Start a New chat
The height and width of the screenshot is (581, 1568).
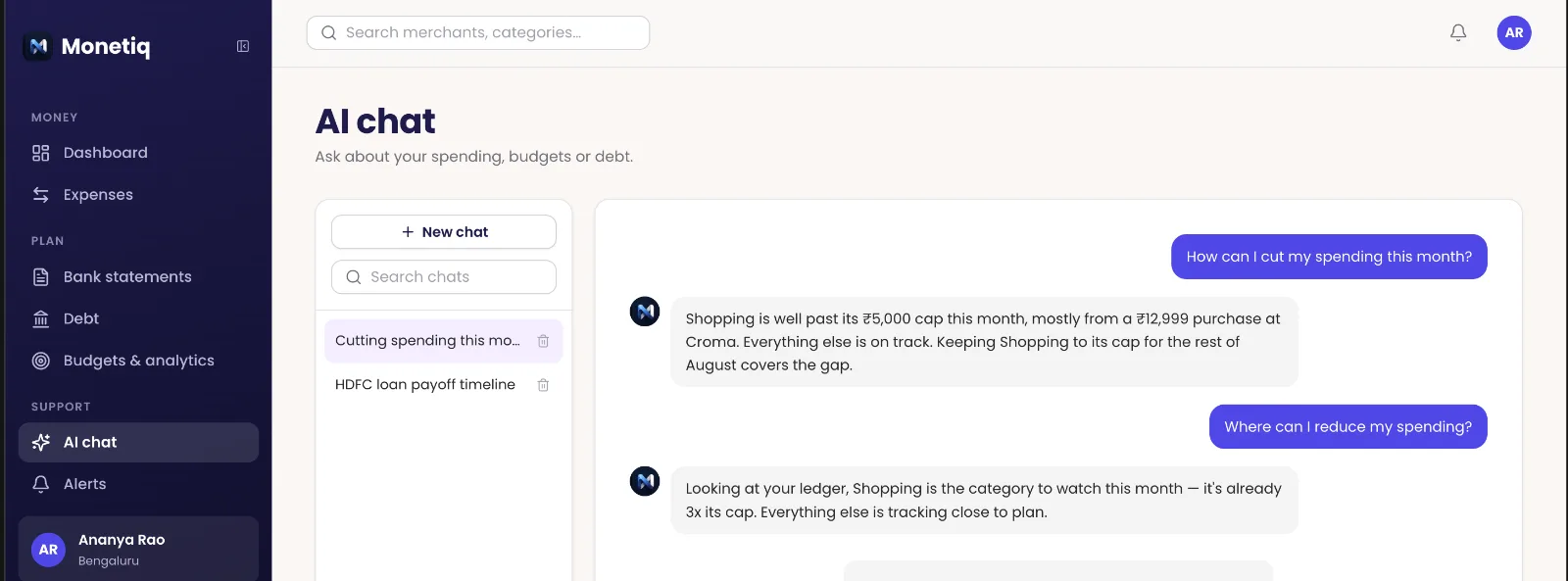point(444,232)
